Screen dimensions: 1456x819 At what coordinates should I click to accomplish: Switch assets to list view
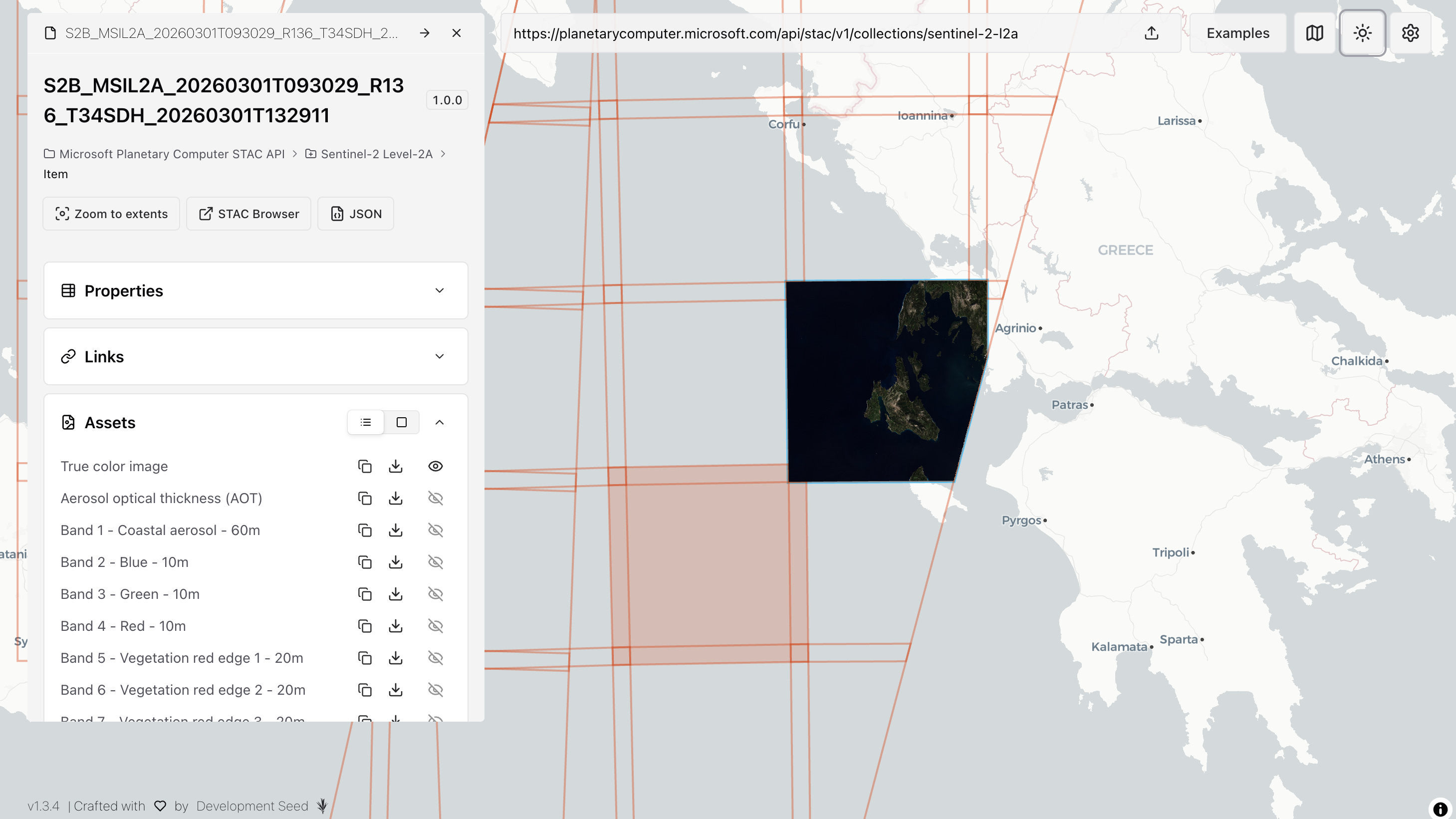pyautogui.click(x=366, y=423)
